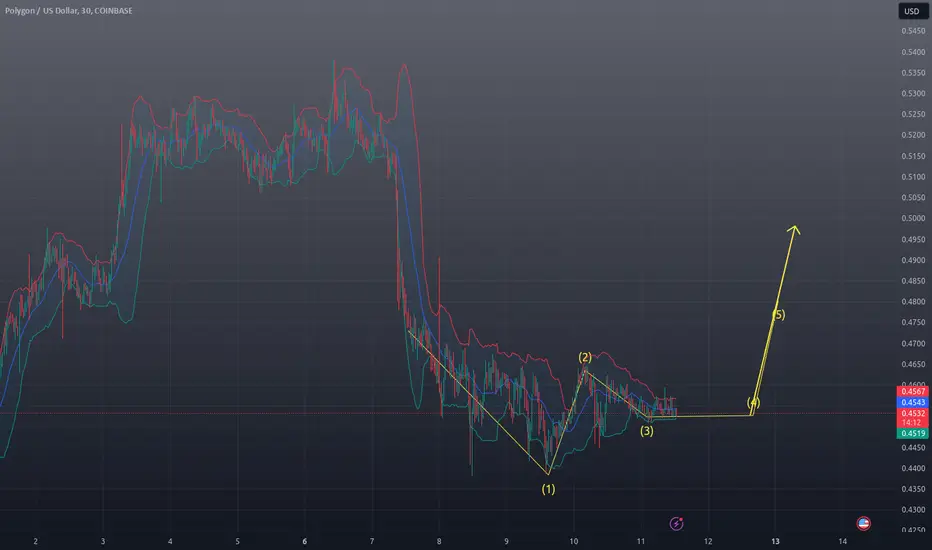Click date 12 on time axis
932x550 pixels.
pos(708,541)
